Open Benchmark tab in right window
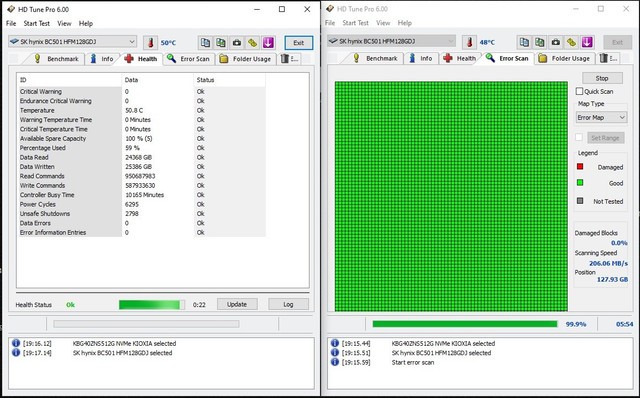This screenshot has width=640, height=398. 375,58
